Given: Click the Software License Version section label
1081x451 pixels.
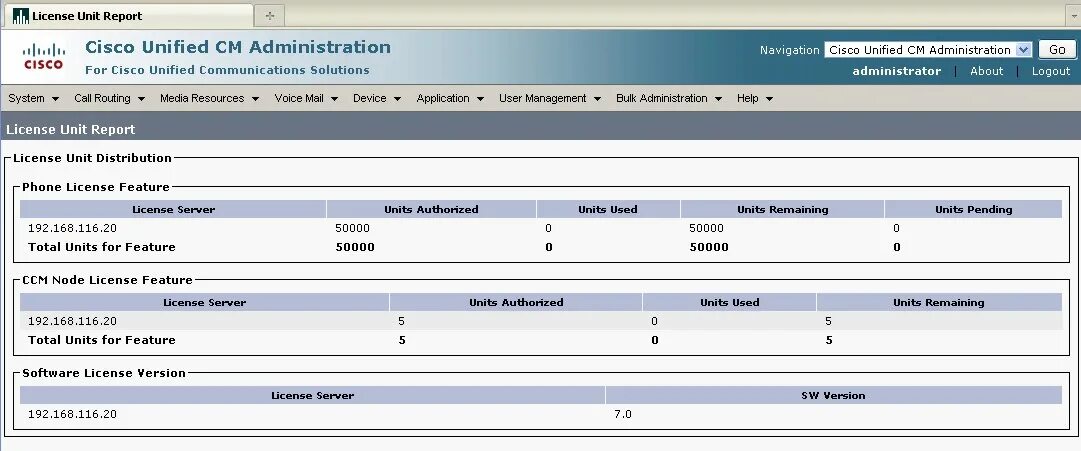Looking at the screenshot, I should [x=104, y=373].
